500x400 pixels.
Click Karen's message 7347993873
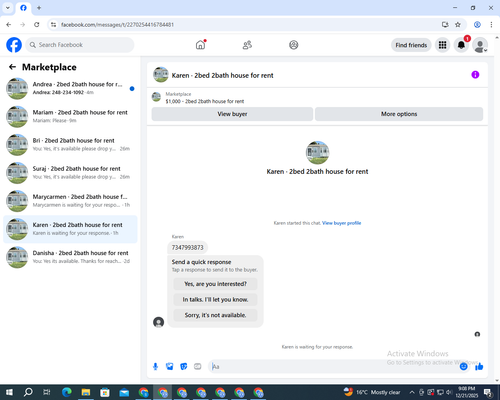click(187, 248)
